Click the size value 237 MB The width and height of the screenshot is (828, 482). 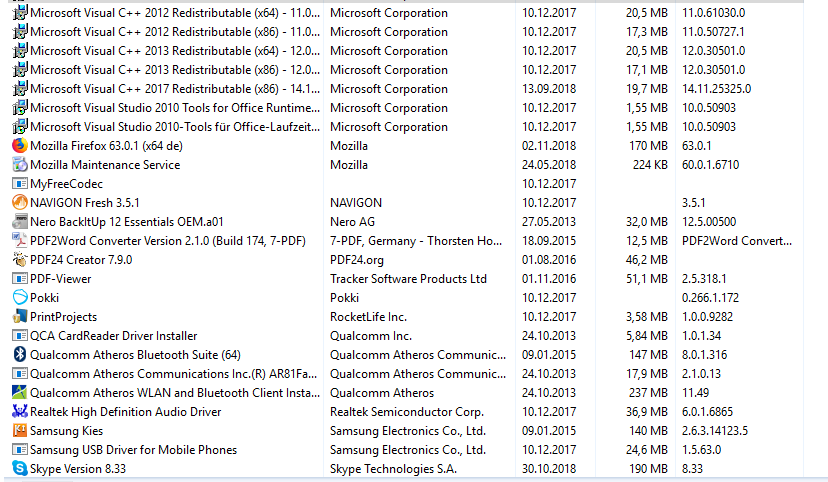(648, 393)
